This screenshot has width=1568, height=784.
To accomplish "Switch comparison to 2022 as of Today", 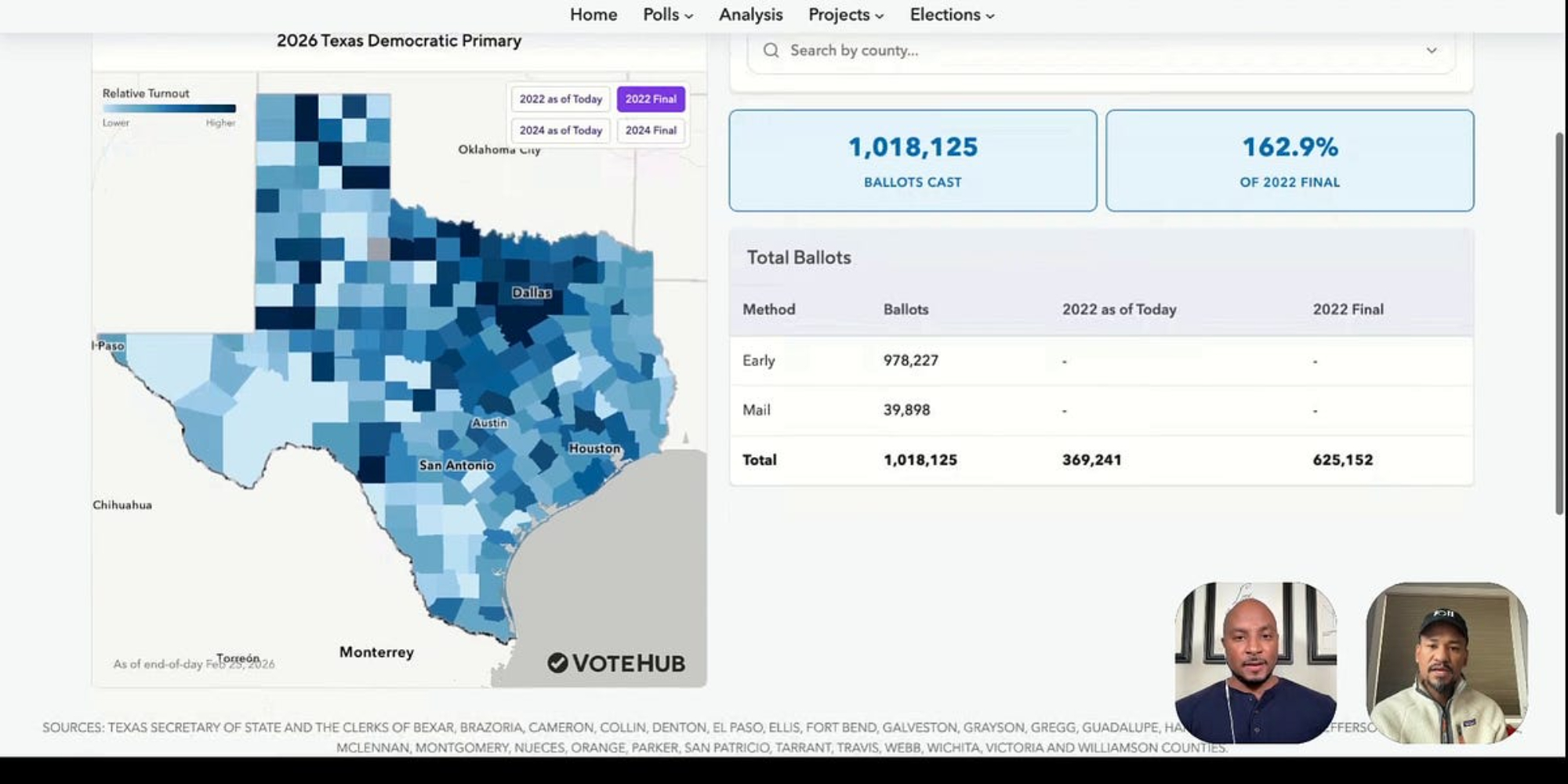I will pos(560,99).
